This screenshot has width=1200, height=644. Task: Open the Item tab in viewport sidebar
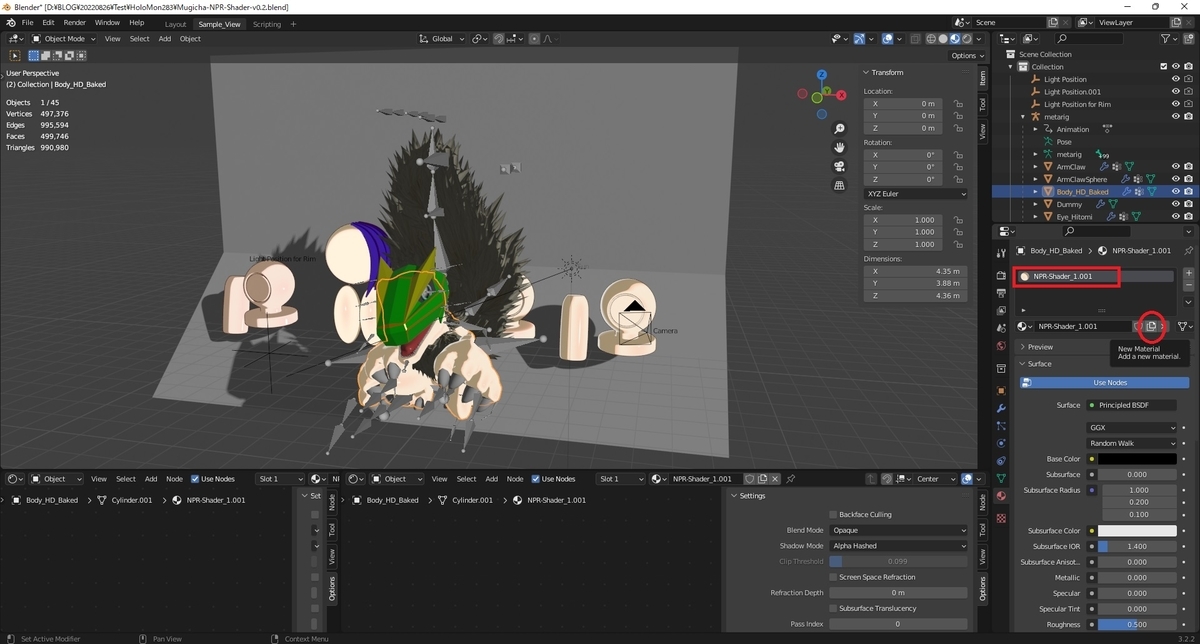click(x=982, y=78)
